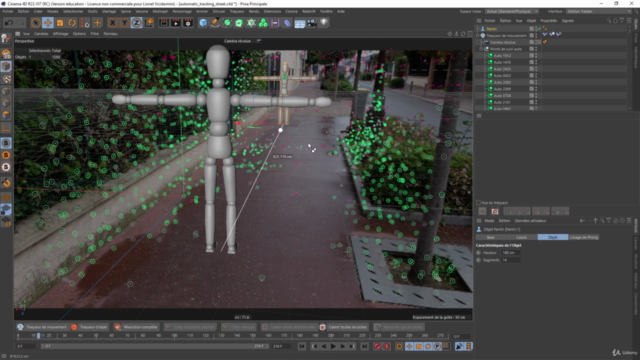
Task: Collapse Points de suivi auto group
Action: tap(482, 49)
